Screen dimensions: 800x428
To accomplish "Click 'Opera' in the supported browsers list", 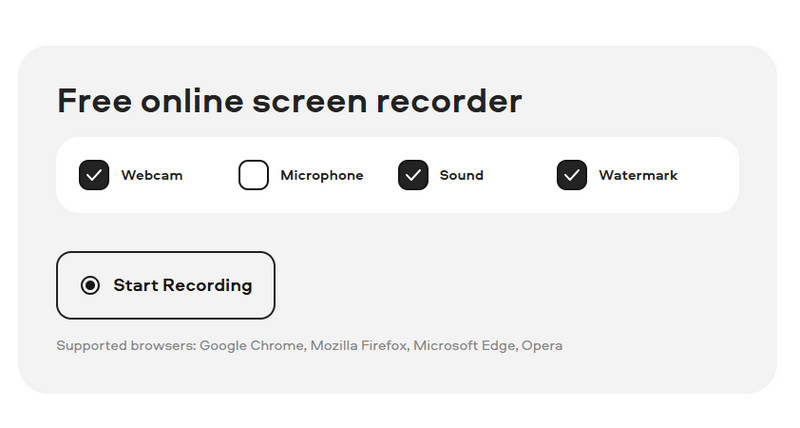I will (542, 346).
